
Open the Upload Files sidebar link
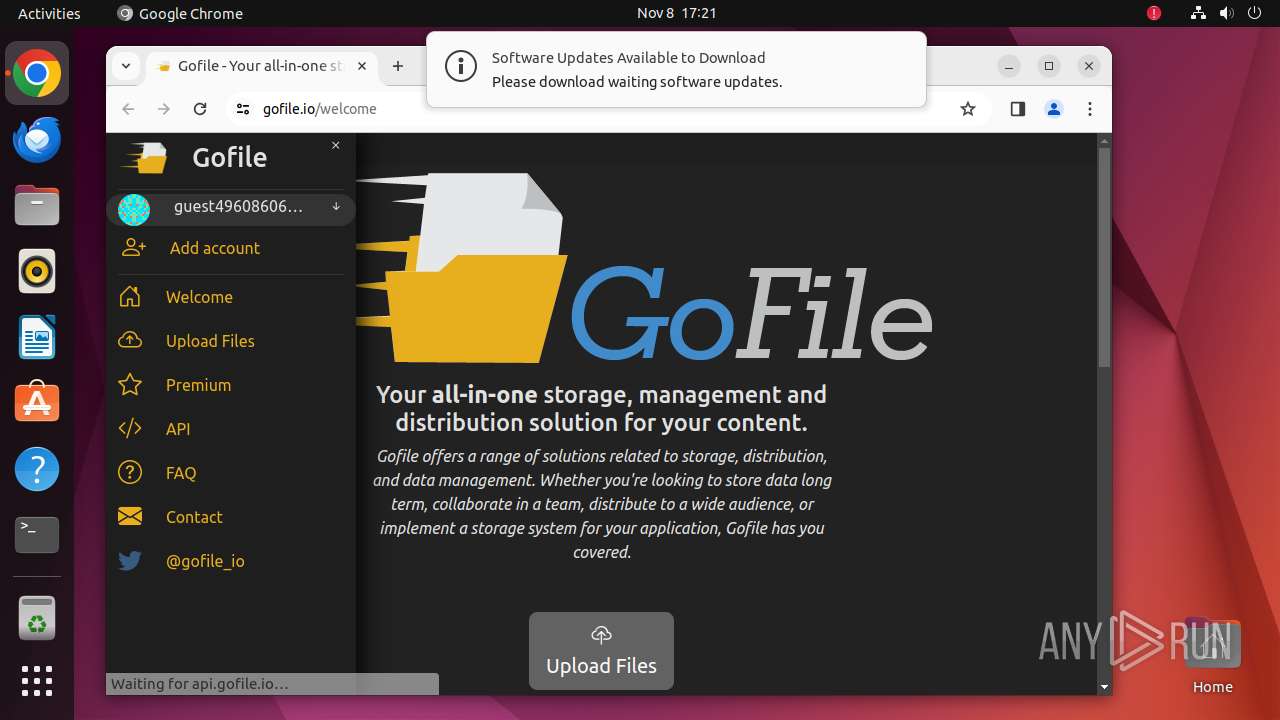pos(210,341)
